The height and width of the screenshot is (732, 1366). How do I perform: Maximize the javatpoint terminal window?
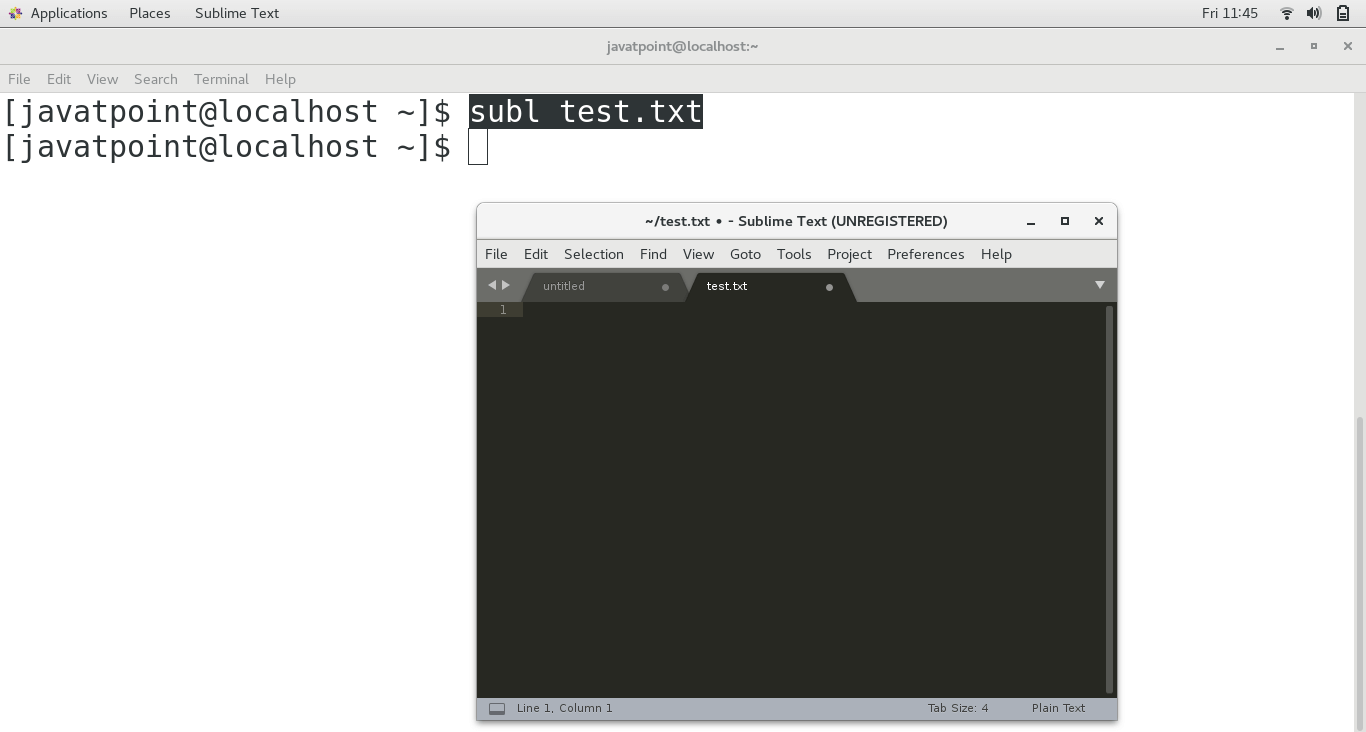pos(1314,46)
